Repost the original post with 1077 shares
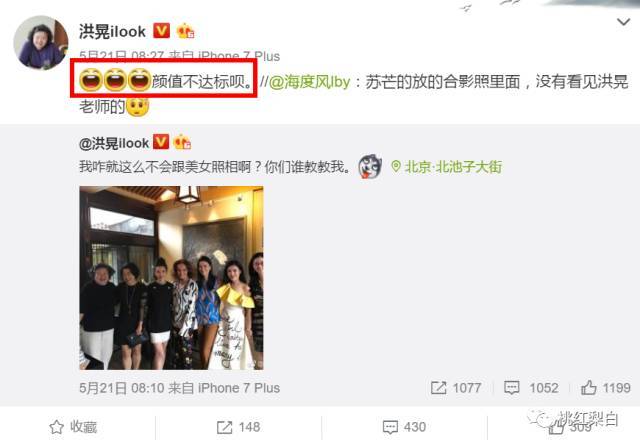The height and width of the screenshot is (447, 640). tap(456, 387)
